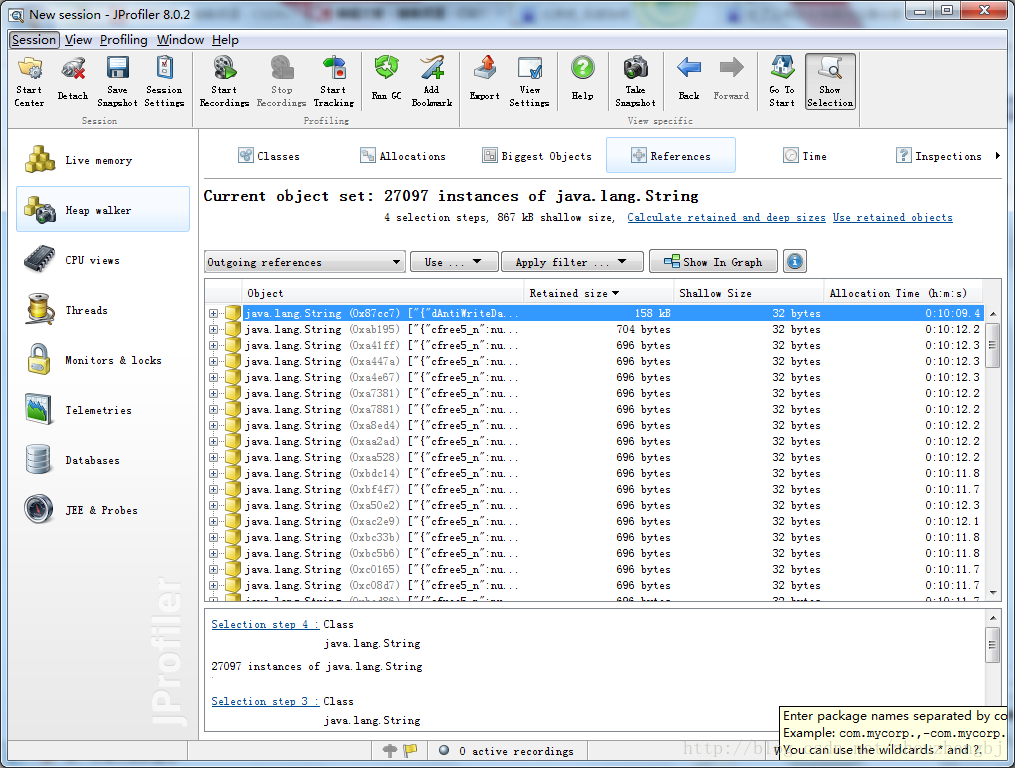Add a bookmark from the toolbar

tap(432, 82)
